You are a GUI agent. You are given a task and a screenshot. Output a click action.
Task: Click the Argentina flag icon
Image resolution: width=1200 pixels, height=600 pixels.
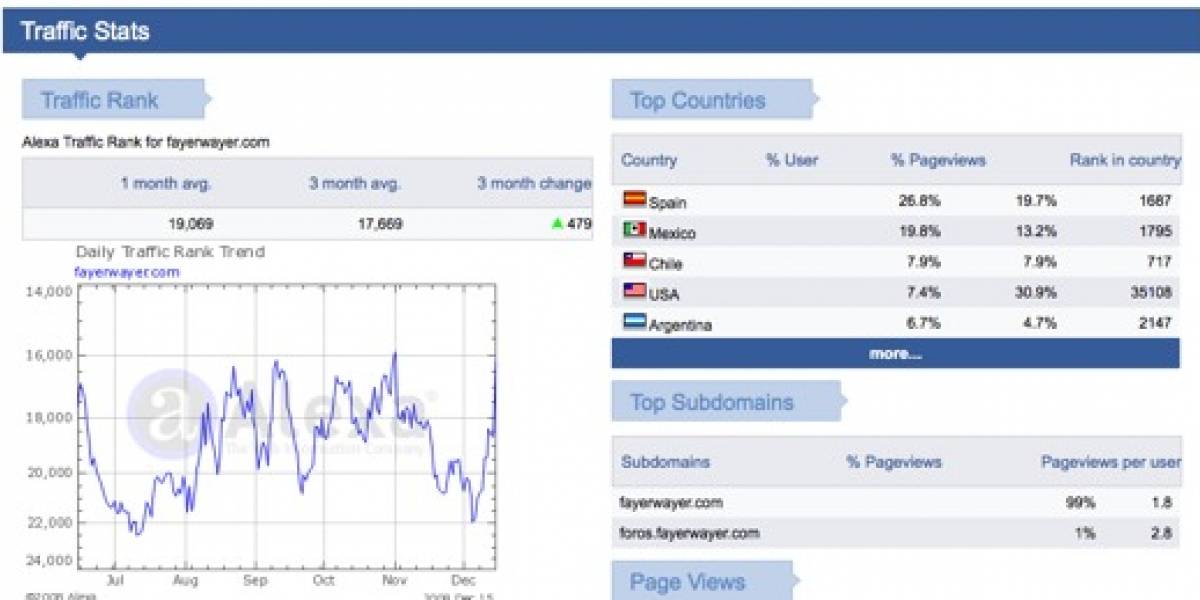(634, 322)
